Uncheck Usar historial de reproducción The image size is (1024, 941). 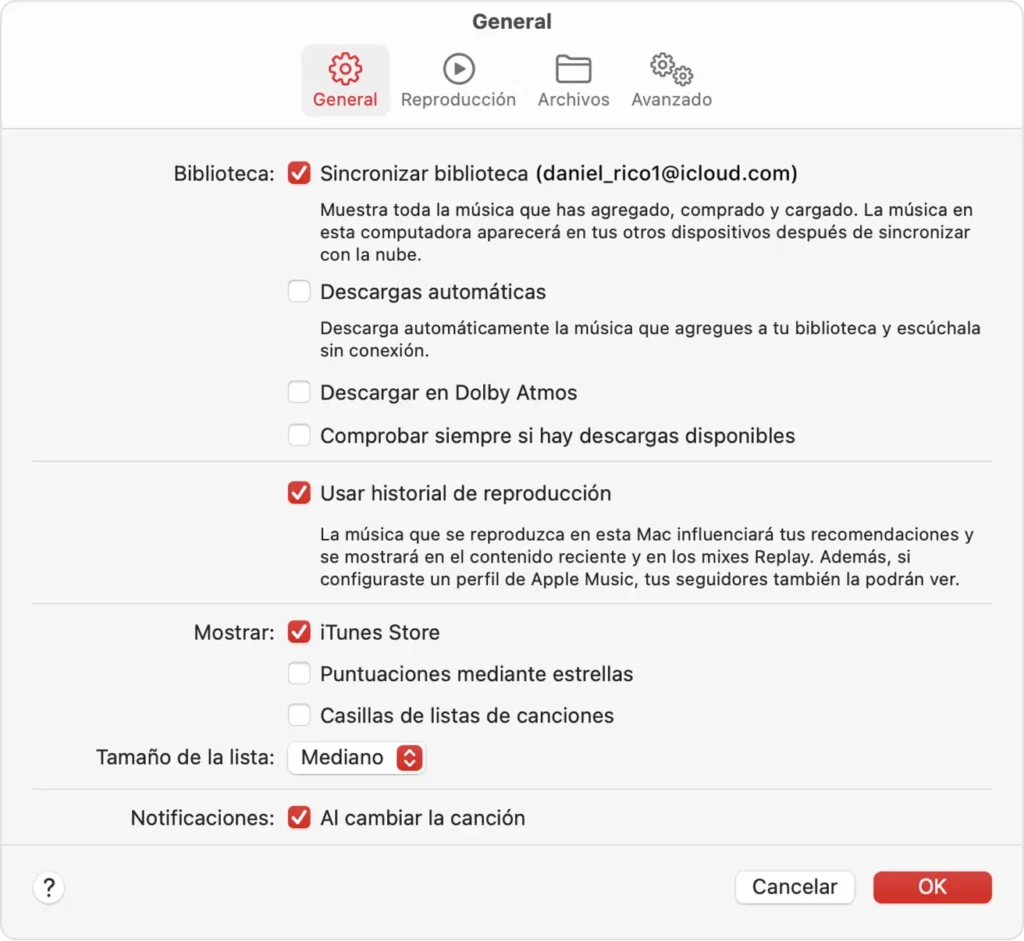(299, 493)
